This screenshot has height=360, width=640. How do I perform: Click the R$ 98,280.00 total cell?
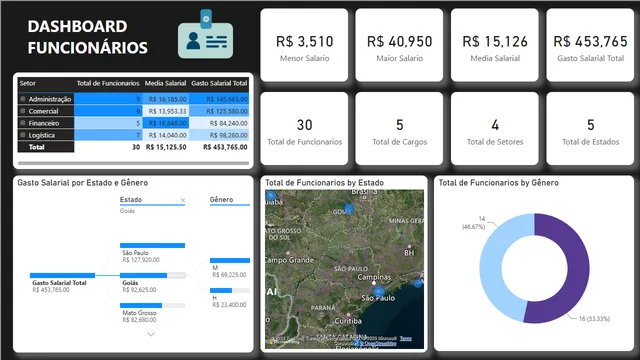[x=219, y=135]
